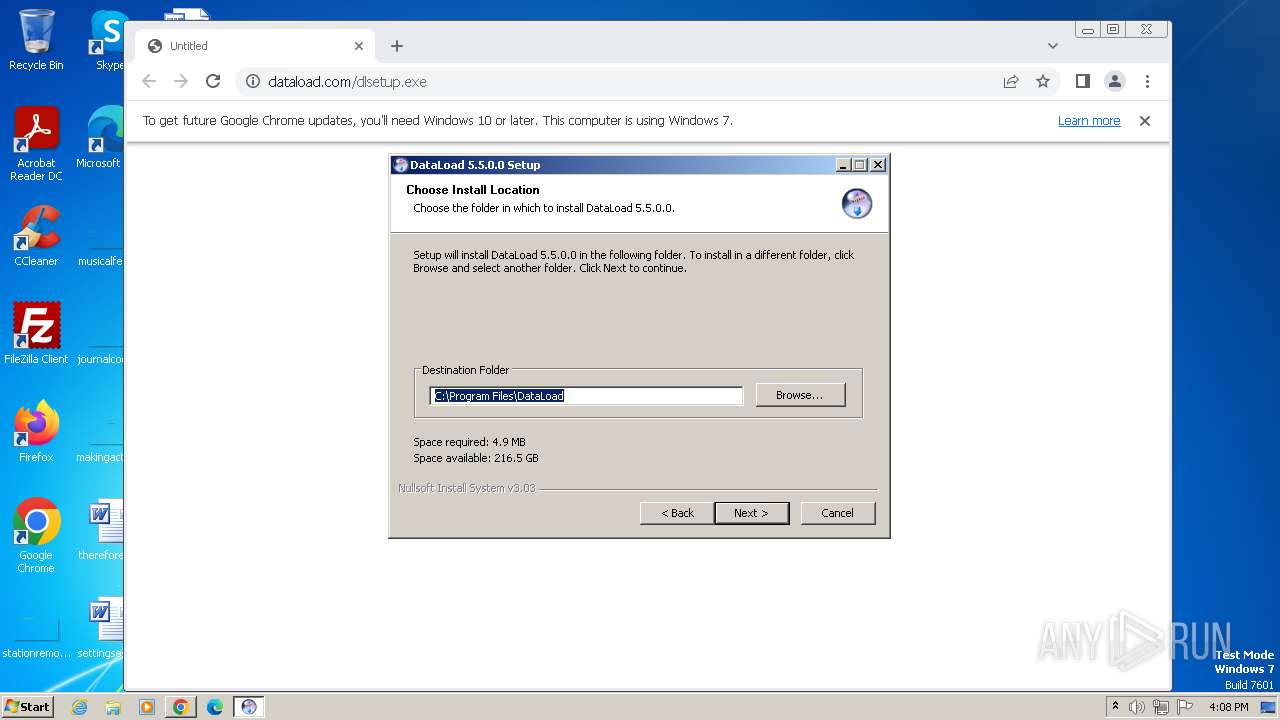Reload the Chrome page
The width and height of the screenshot is (1280, 720).
(213, 81)
